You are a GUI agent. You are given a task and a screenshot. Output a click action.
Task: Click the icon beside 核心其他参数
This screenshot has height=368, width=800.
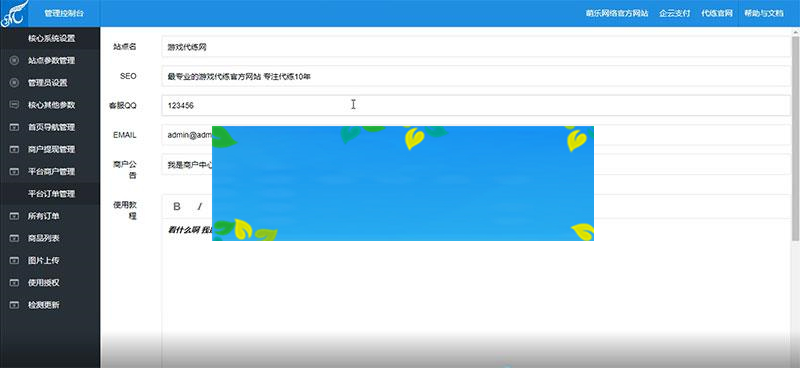click(x=14, y=105)
